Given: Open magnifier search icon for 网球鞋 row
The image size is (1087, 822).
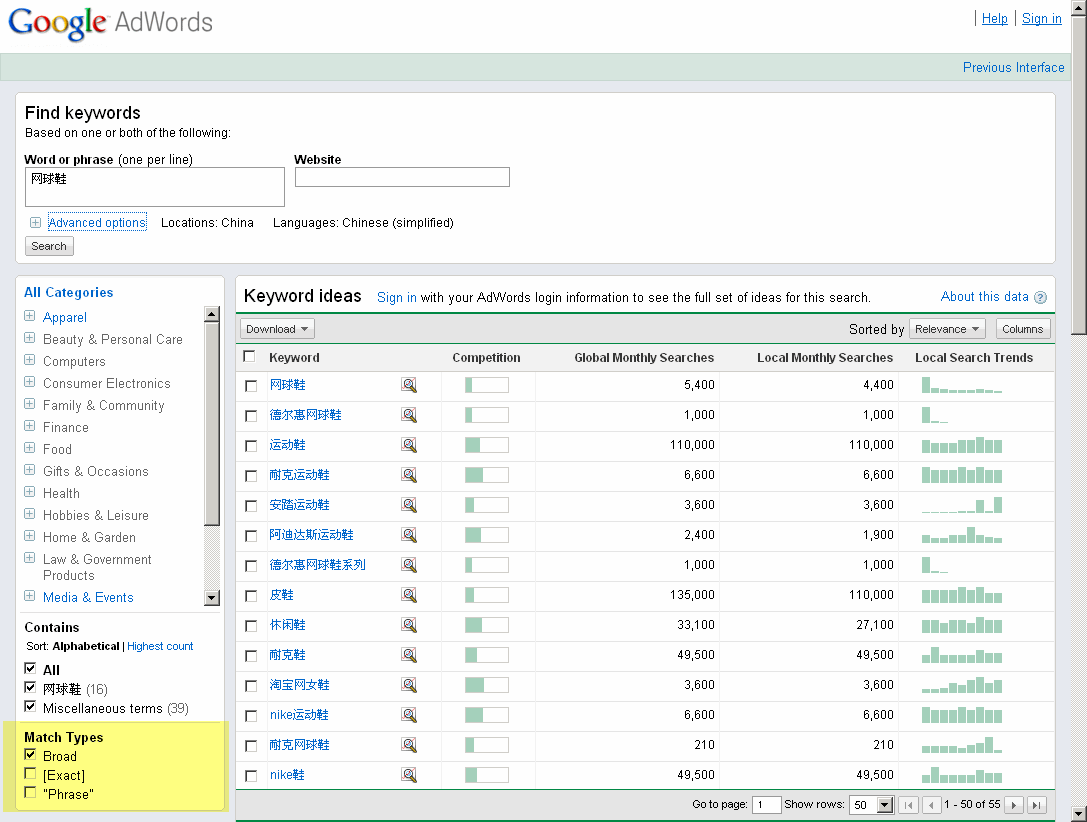Looking at the screenshot, I should point(409,385).
